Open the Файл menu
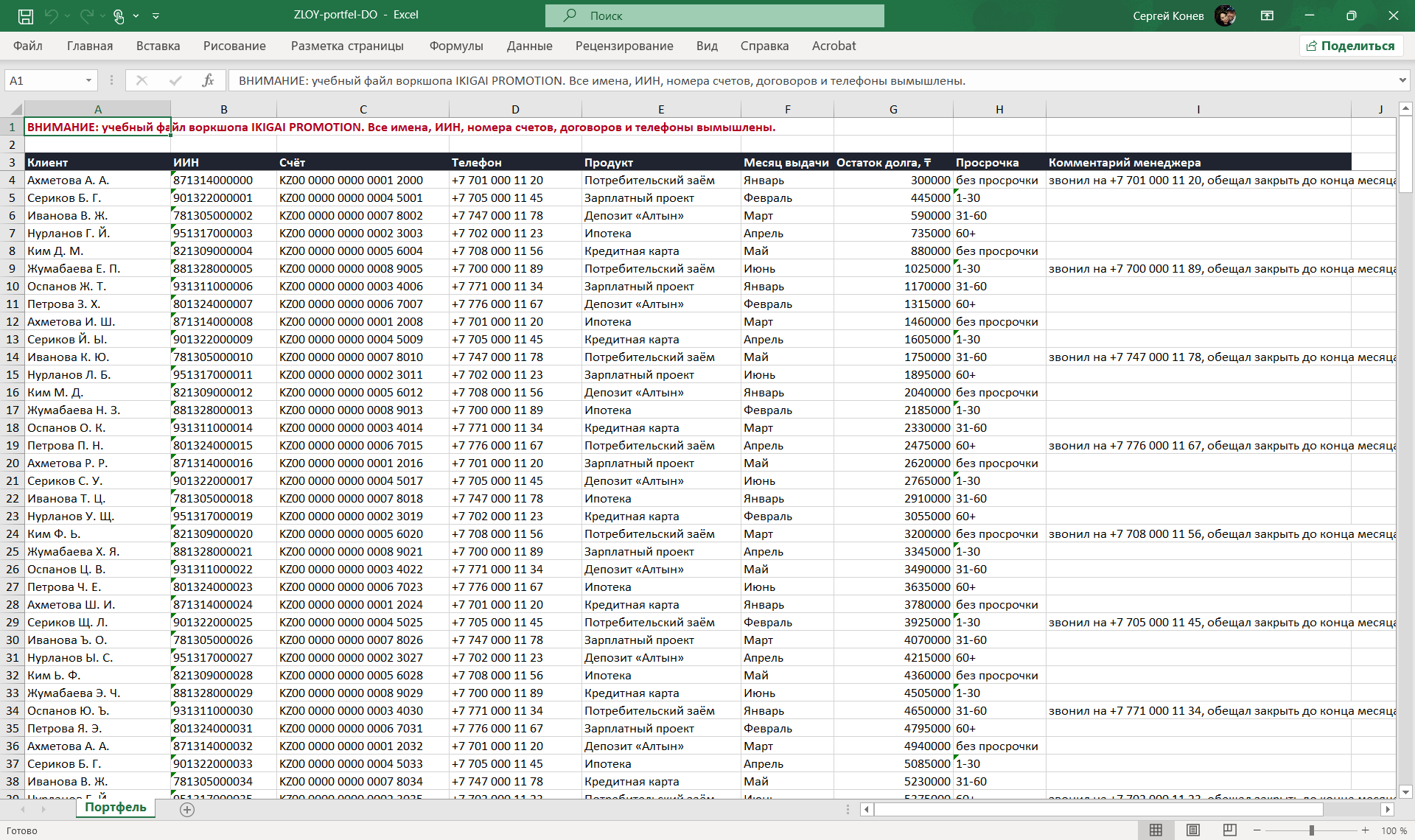This screenshot has height=840, width=1415. (x=28, y=46)
